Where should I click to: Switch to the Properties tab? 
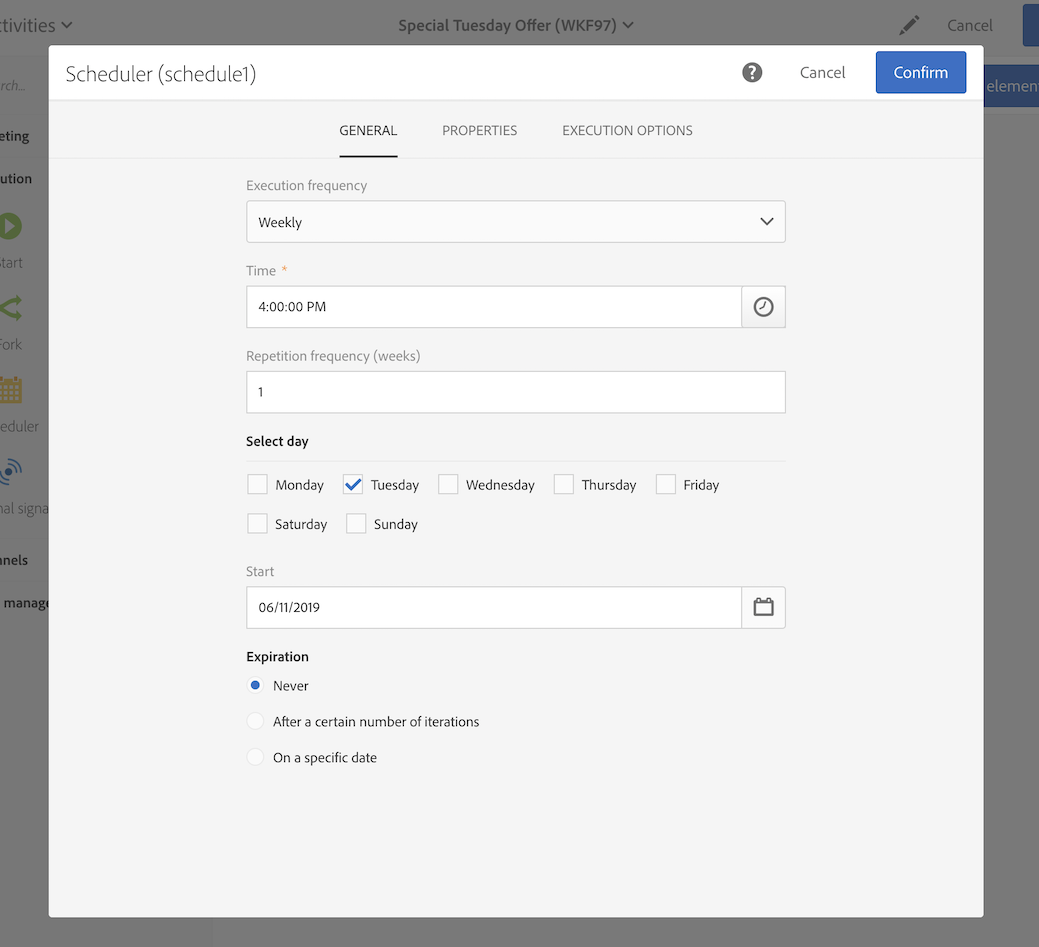(479, 130)
